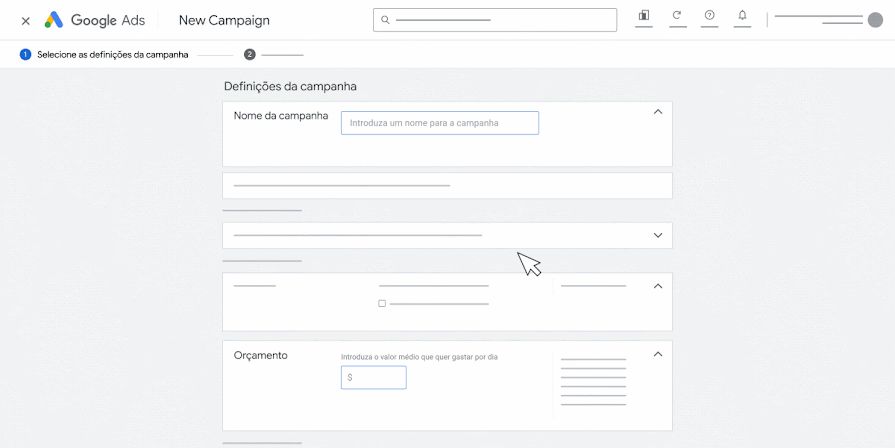Tick the checkbox in the middle card
The width and height of the screenshot is (895, 448).
[382, 304]
